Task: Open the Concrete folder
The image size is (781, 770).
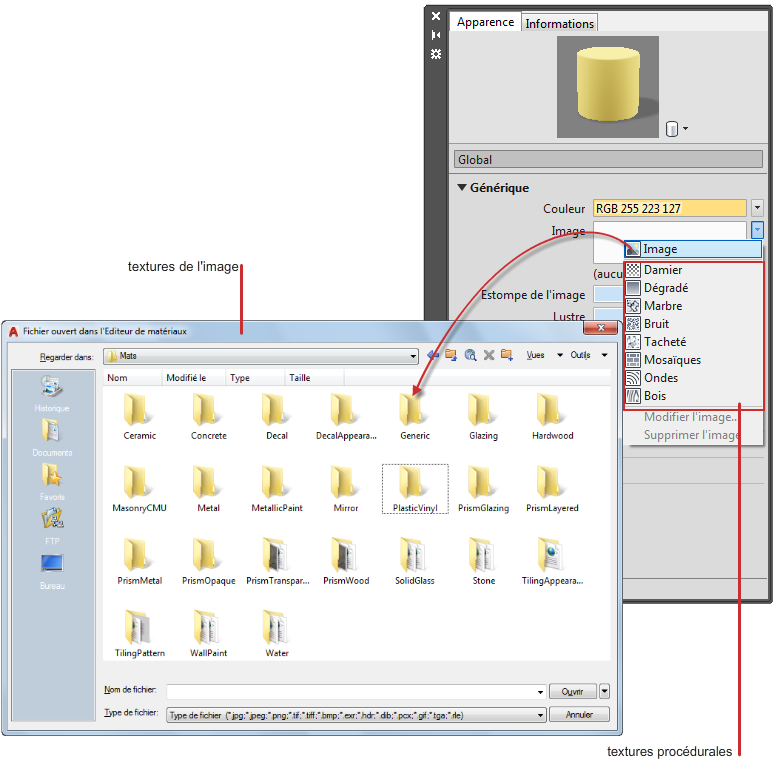Action: (208, 416)
